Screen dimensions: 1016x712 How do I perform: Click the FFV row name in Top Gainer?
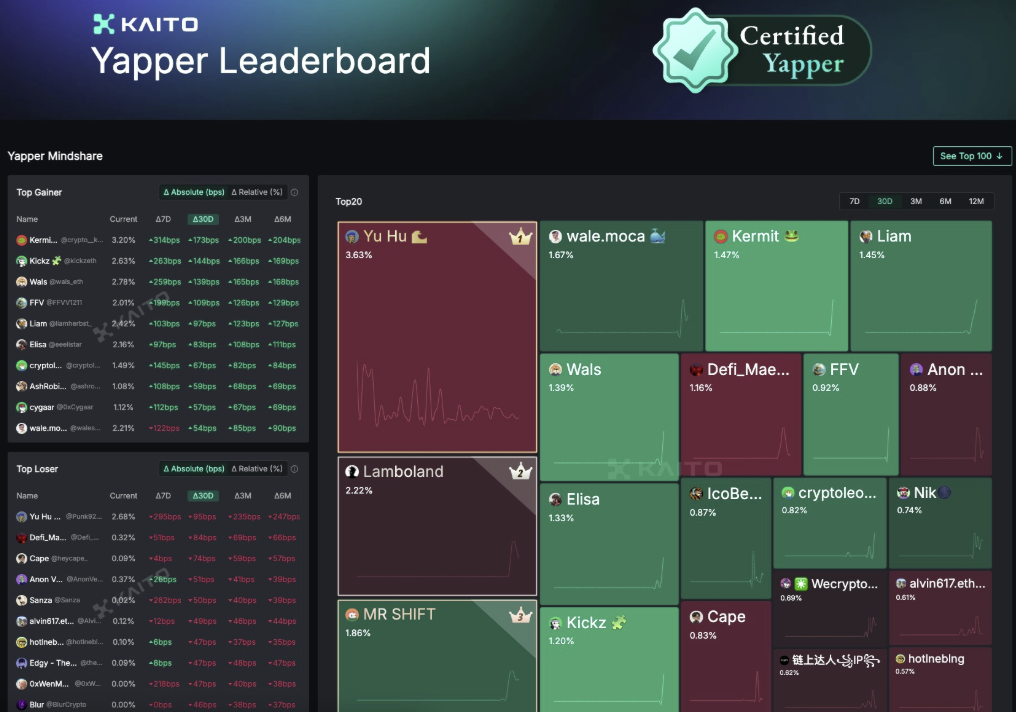(x=37, y=303)
